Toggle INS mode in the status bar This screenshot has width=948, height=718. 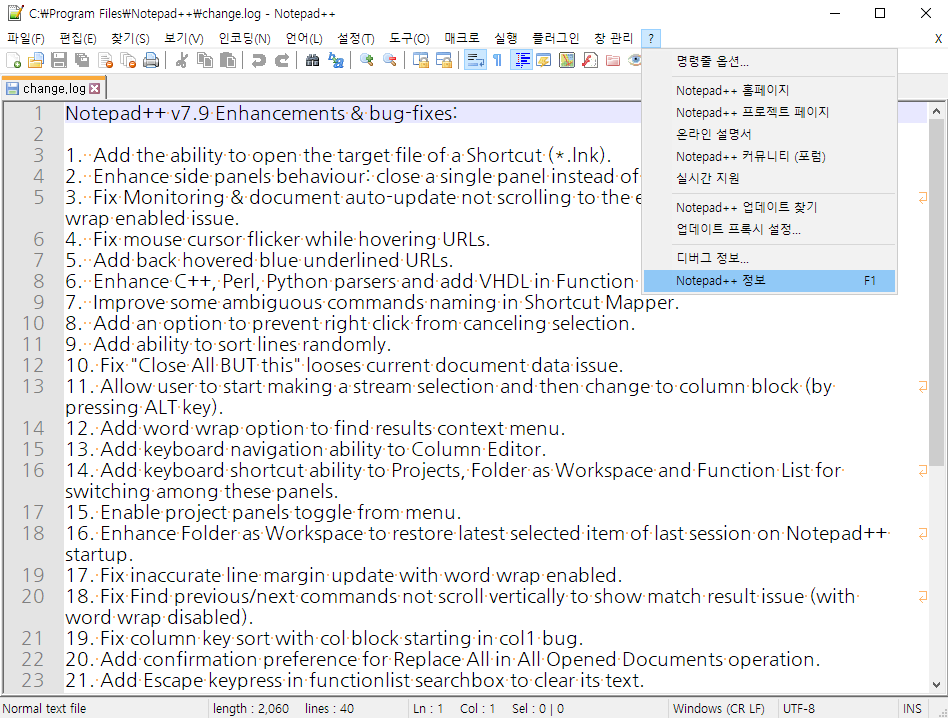[x=912, y=708]
